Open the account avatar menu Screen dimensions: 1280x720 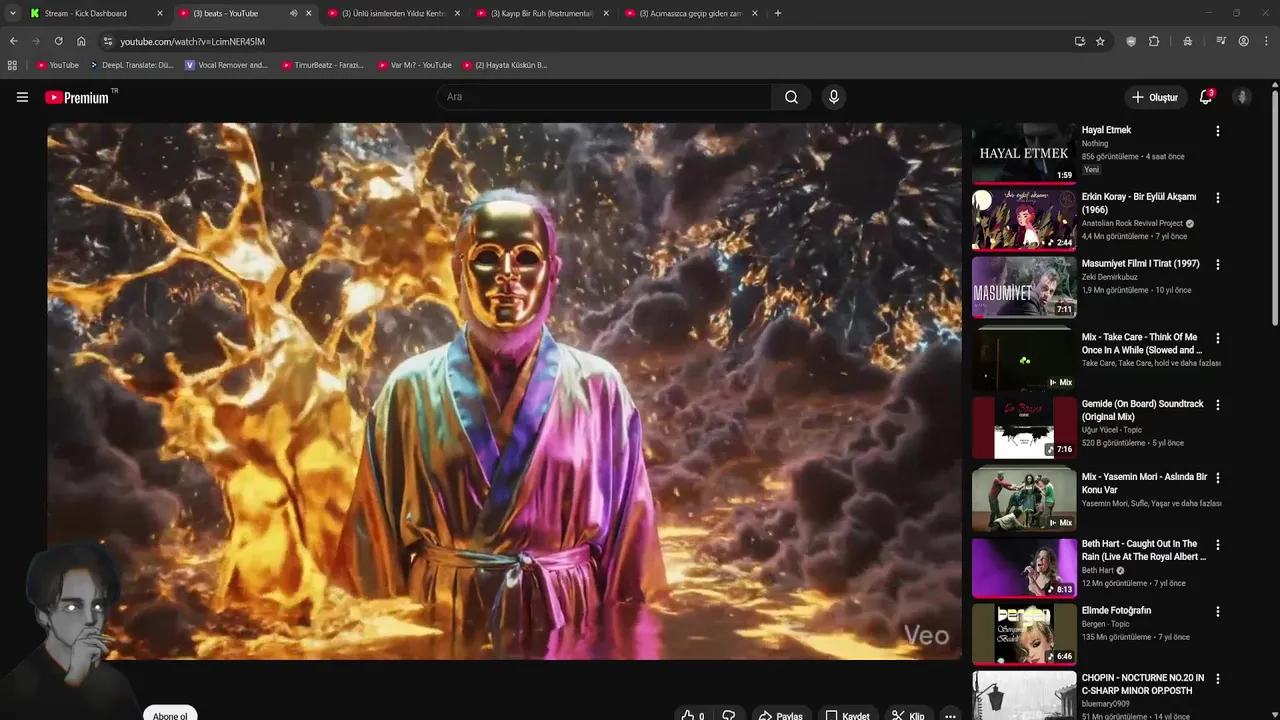point(1242,97)
